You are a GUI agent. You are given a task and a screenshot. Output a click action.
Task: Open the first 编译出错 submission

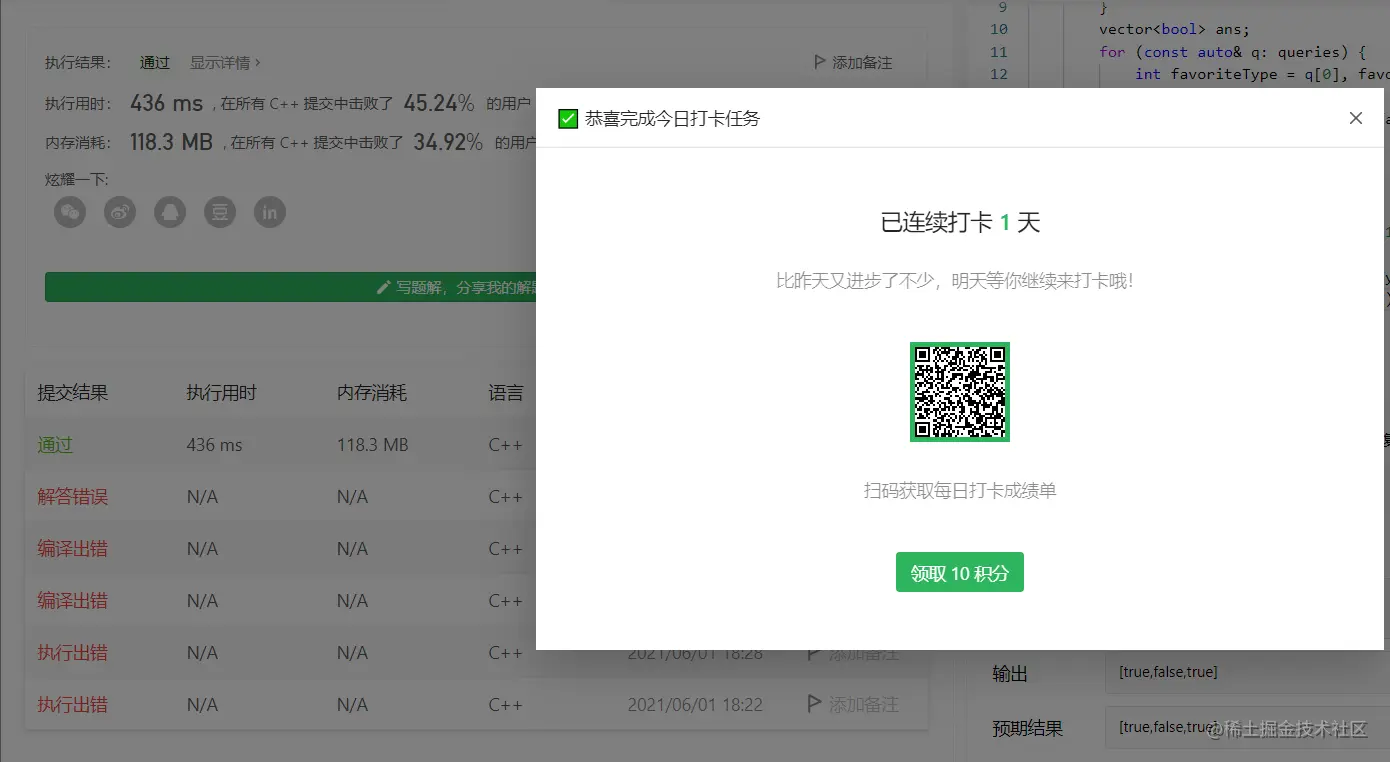point(73,549)
